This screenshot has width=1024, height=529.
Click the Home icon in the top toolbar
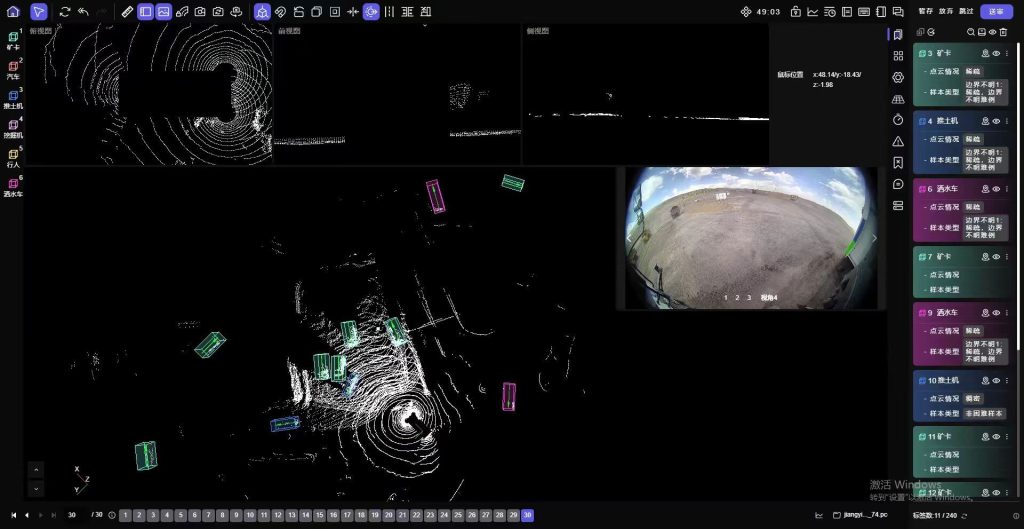(x=13, y=12)
